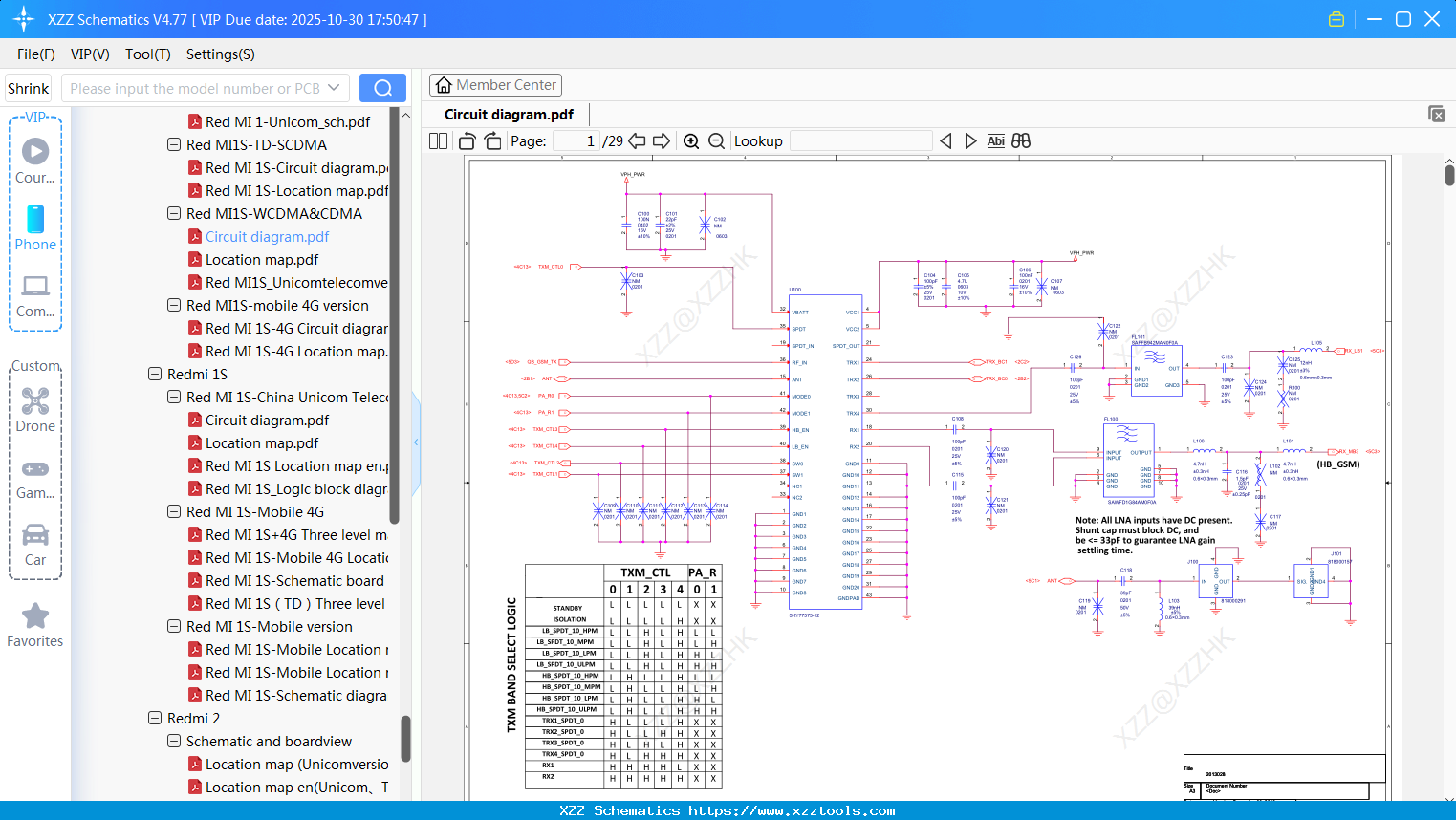Collapse the Red MI1S-TD-SCDMA node
This screenshot has height=820, width=1456.
[173, 144]
